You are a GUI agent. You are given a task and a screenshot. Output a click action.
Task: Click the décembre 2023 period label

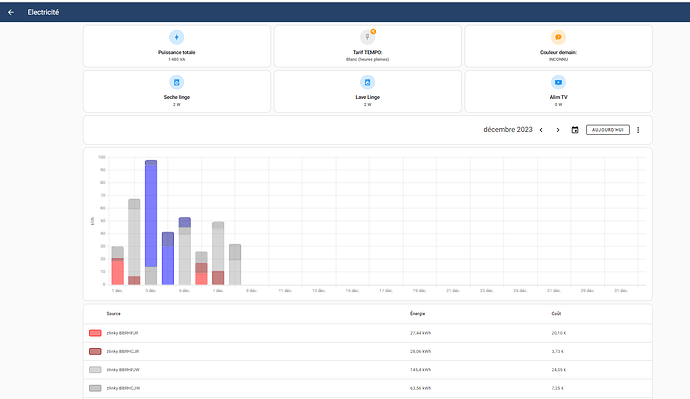(508, 130)
